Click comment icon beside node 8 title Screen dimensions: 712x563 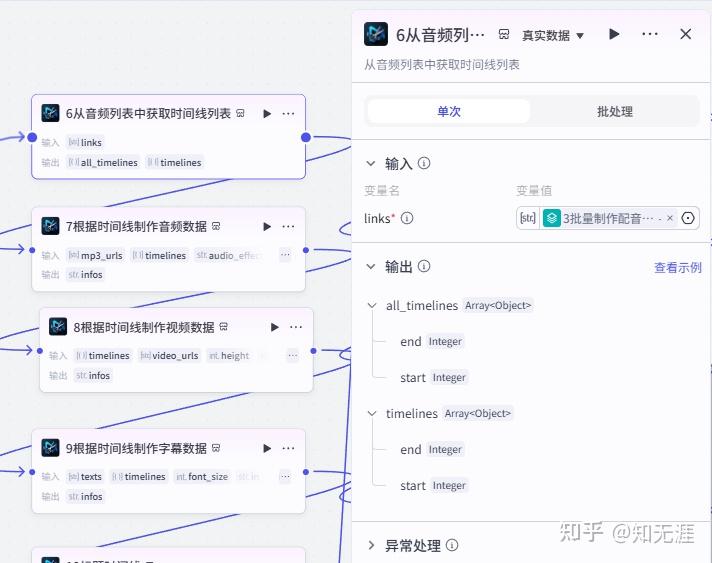click(224, 326)
